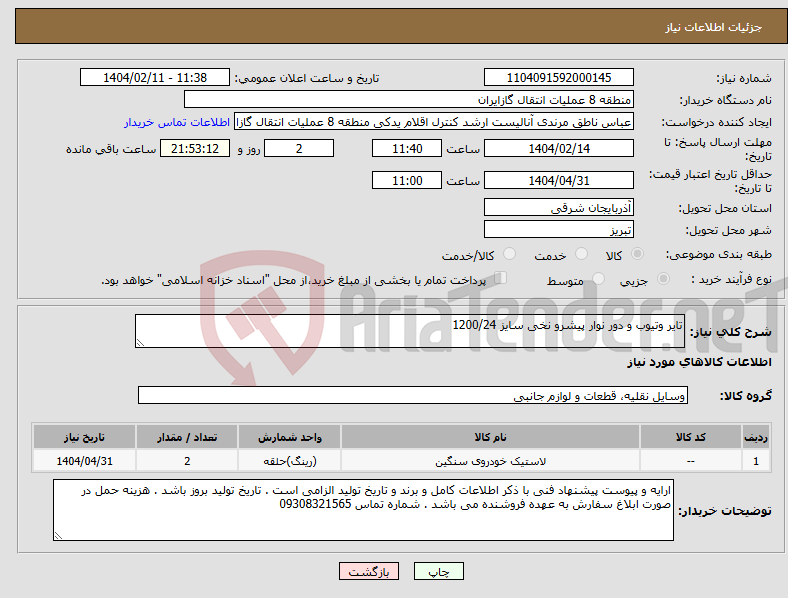Click the remaining time 21:53:12 field
Image resolution: width=788 pixels, height=598 pixels.
click(x=195, y=149)
